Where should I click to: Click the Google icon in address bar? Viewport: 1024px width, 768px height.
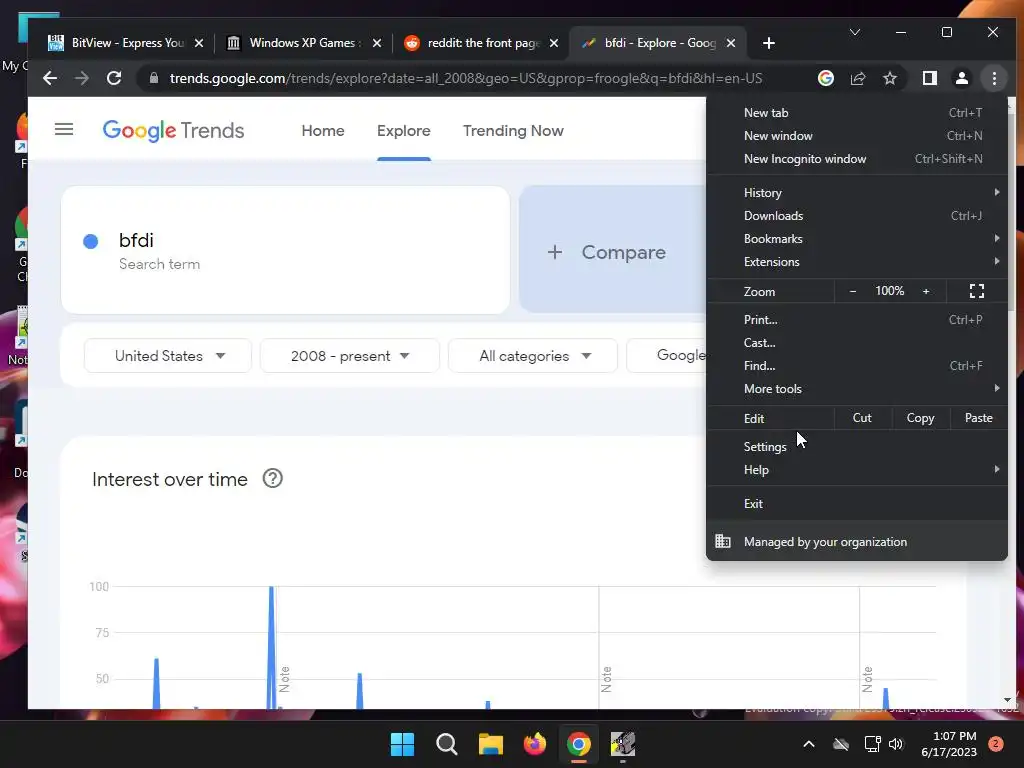[x=825, y=78]
